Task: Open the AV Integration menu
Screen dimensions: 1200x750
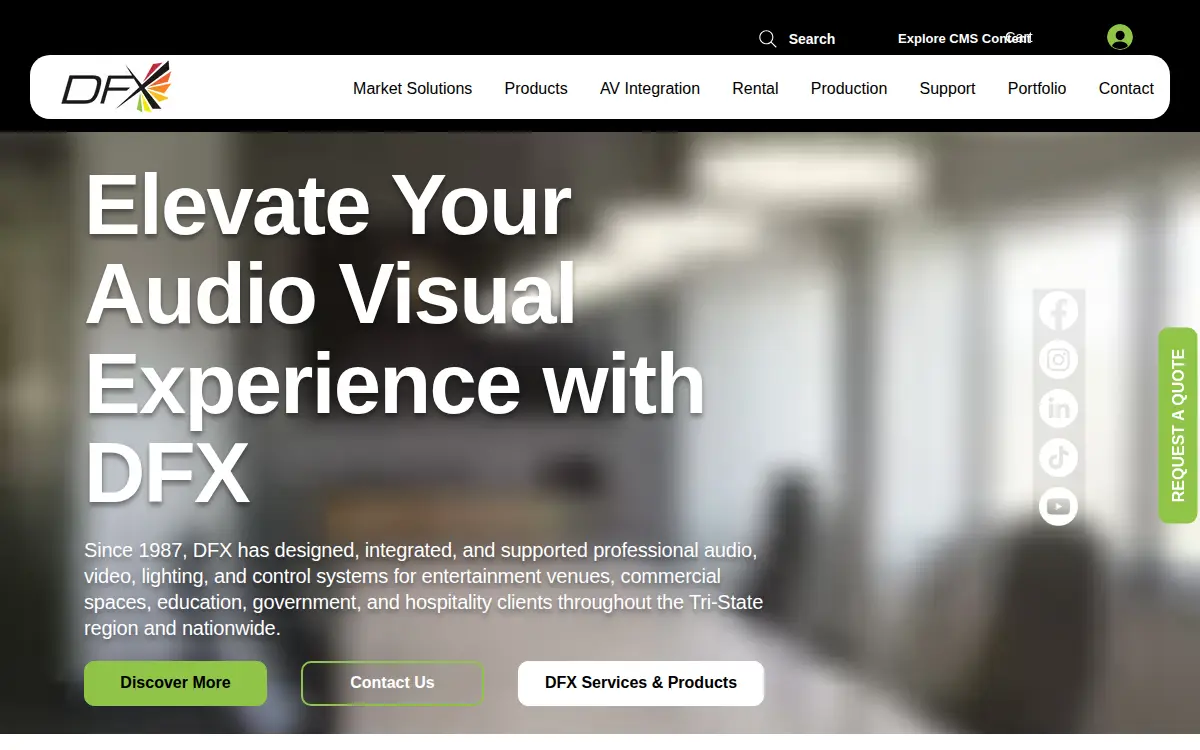Action: click(x=650, y=88)
